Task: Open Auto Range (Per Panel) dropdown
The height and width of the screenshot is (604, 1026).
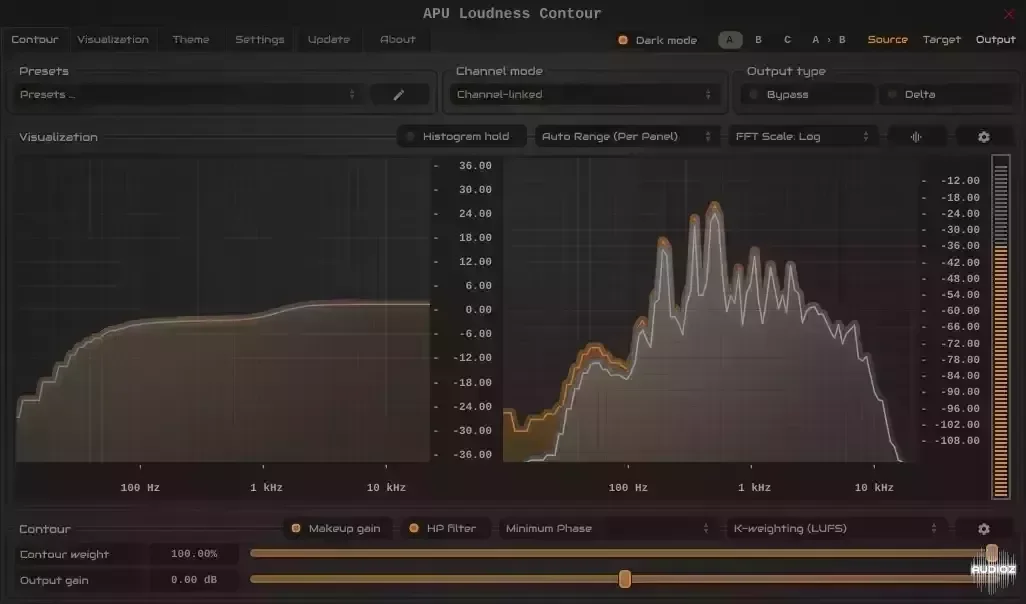Action: (627, 137)
